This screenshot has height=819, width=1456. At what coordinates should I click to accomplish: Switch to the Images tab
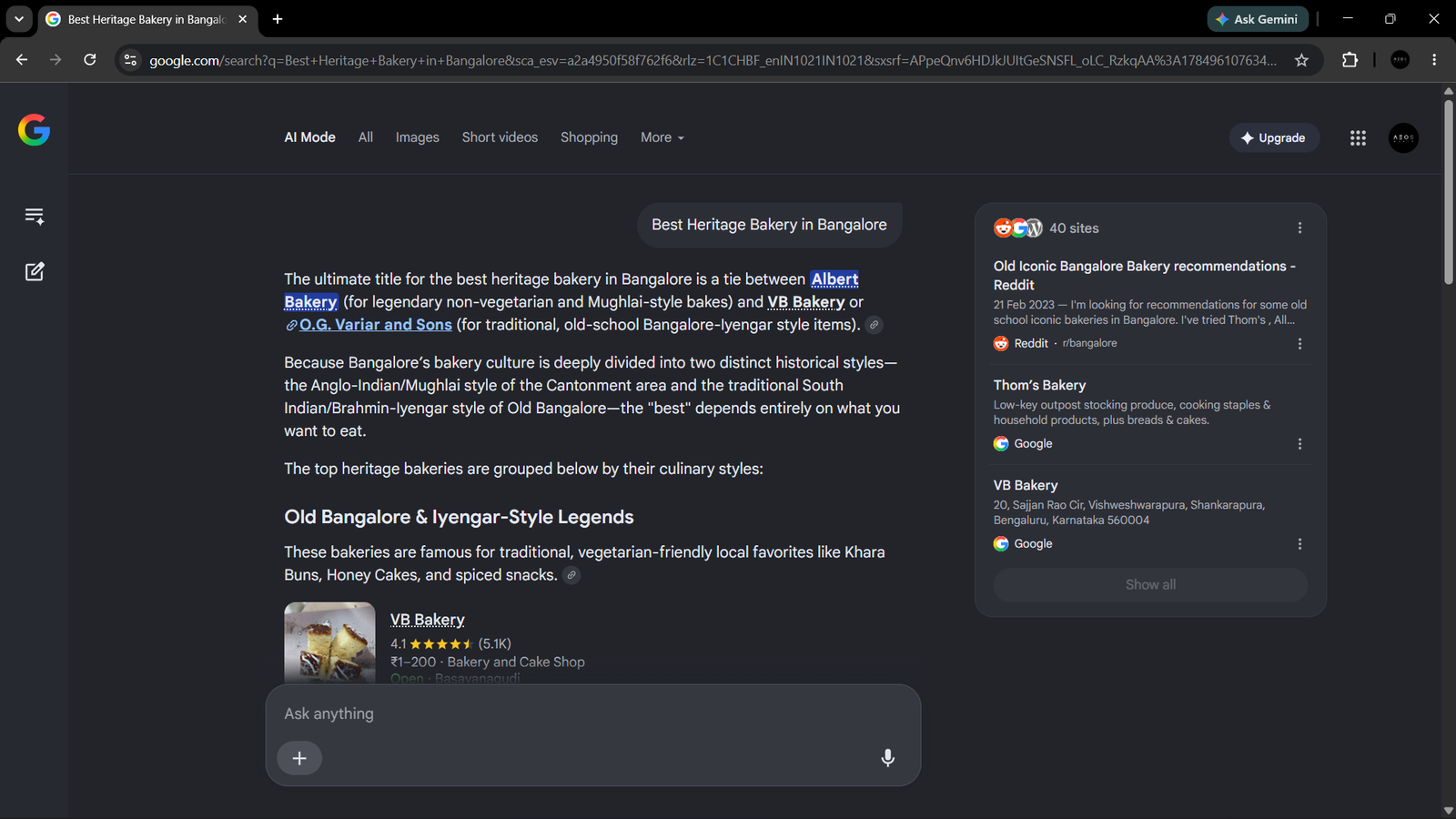point(418,137)
